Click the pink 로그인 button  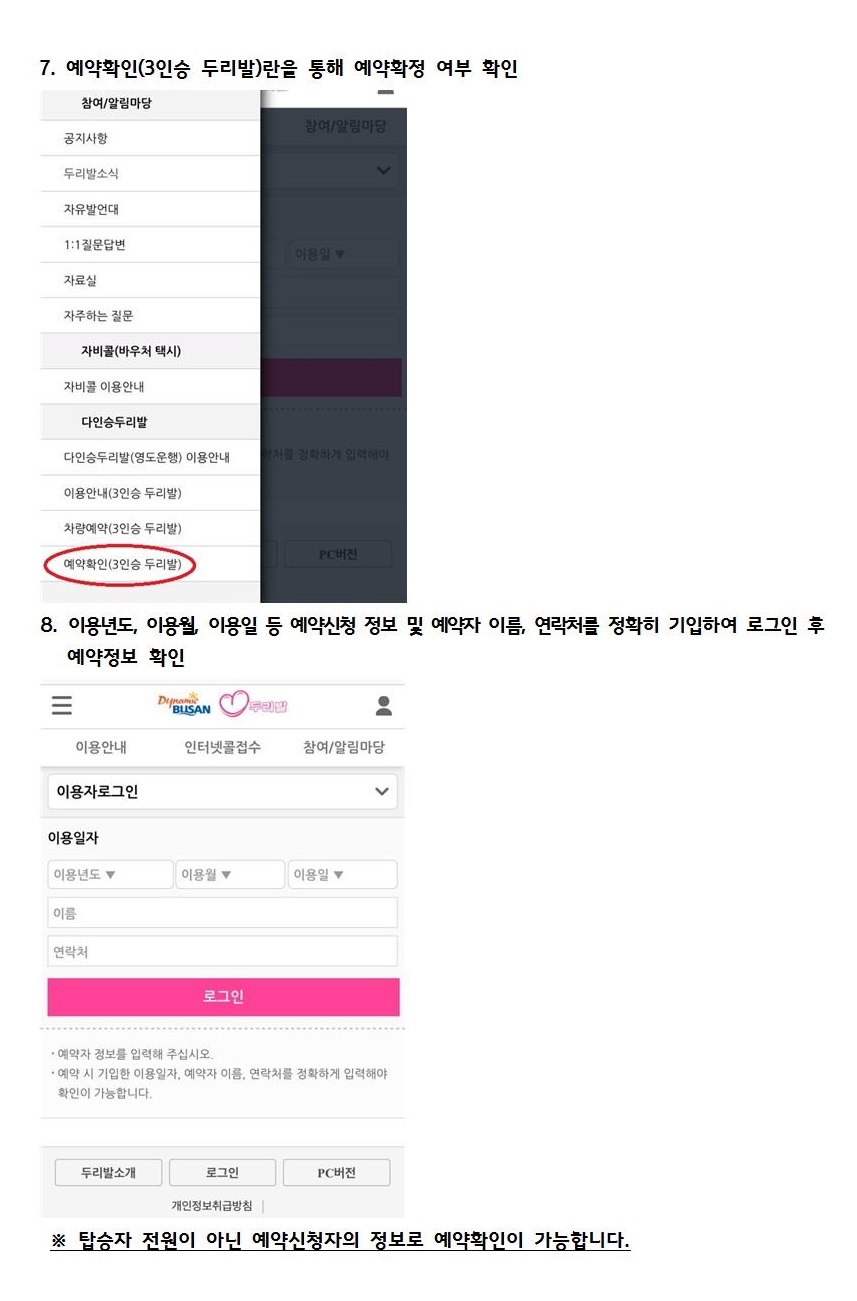click(223, 997)
